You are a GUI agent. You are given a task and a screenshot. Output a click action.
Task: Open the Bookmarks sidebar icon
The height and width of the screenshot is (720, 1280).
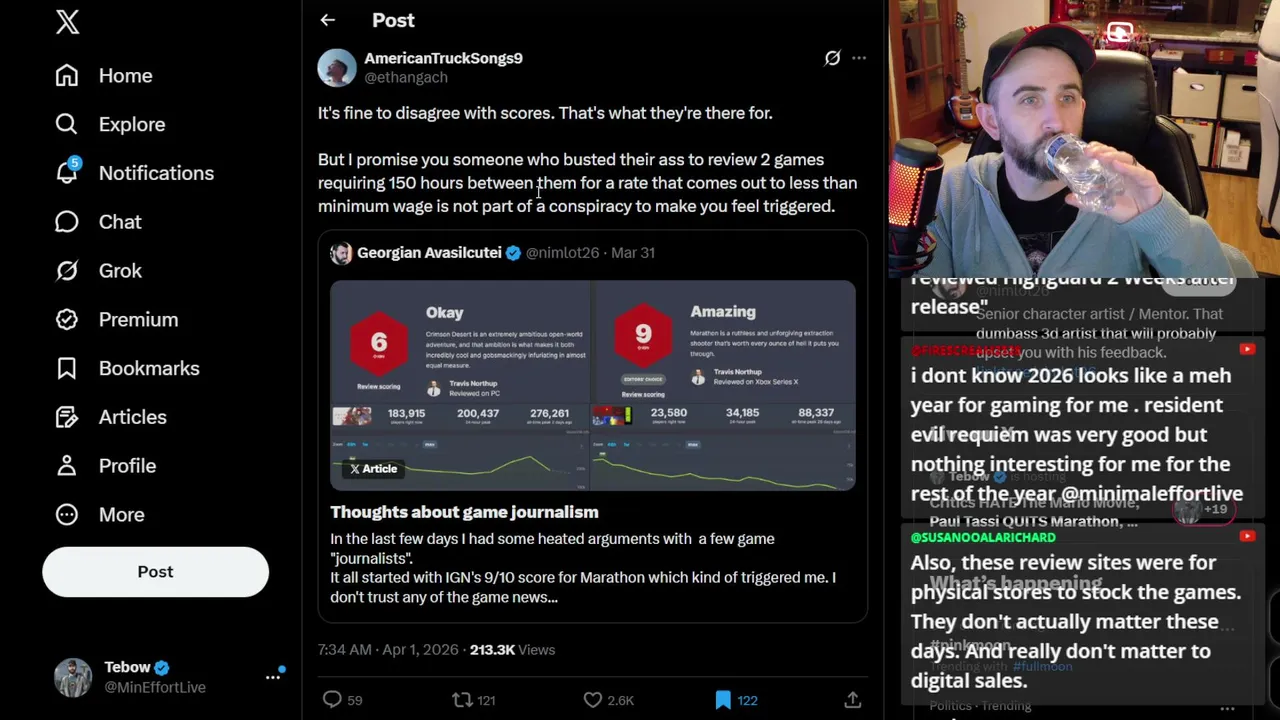[67, 368]
